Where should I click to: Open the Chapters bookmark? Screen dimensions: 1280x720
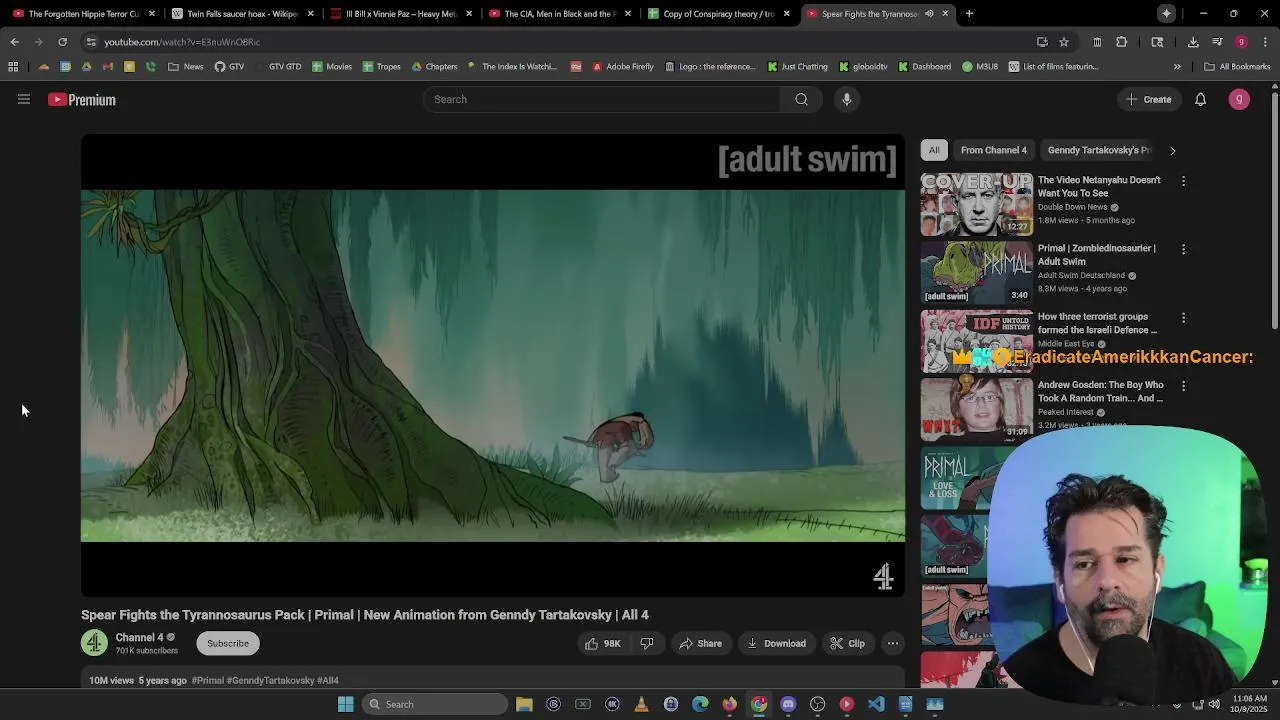(x=434, y=66)
